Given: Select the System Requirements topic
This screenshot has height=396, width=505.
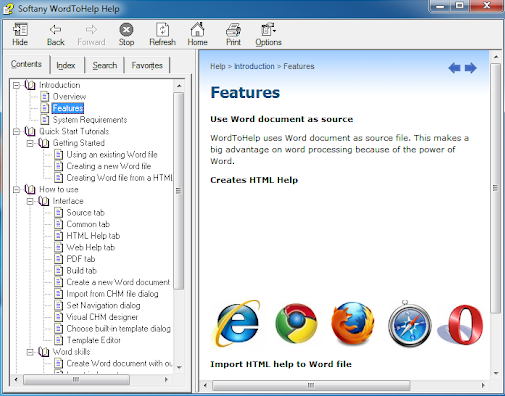Looking at the screenshot, I should (x=90, y=120).
